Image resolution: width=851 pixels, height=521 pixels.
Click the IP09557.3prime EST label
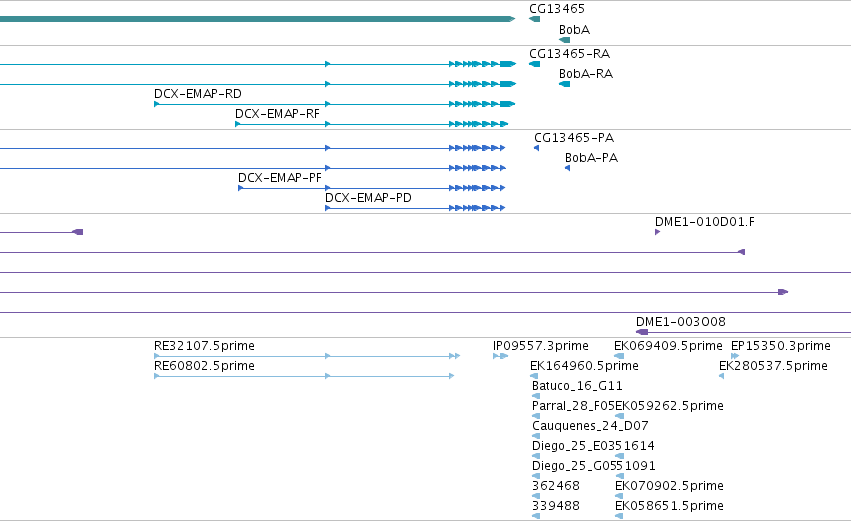pyautogui.click(x=541, y=346)
